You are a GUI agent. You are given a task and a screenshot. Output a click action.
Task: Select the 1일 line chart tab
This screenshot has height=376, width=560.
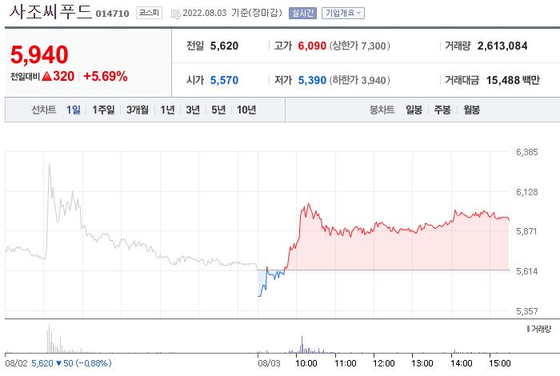[x=73, y=110]
